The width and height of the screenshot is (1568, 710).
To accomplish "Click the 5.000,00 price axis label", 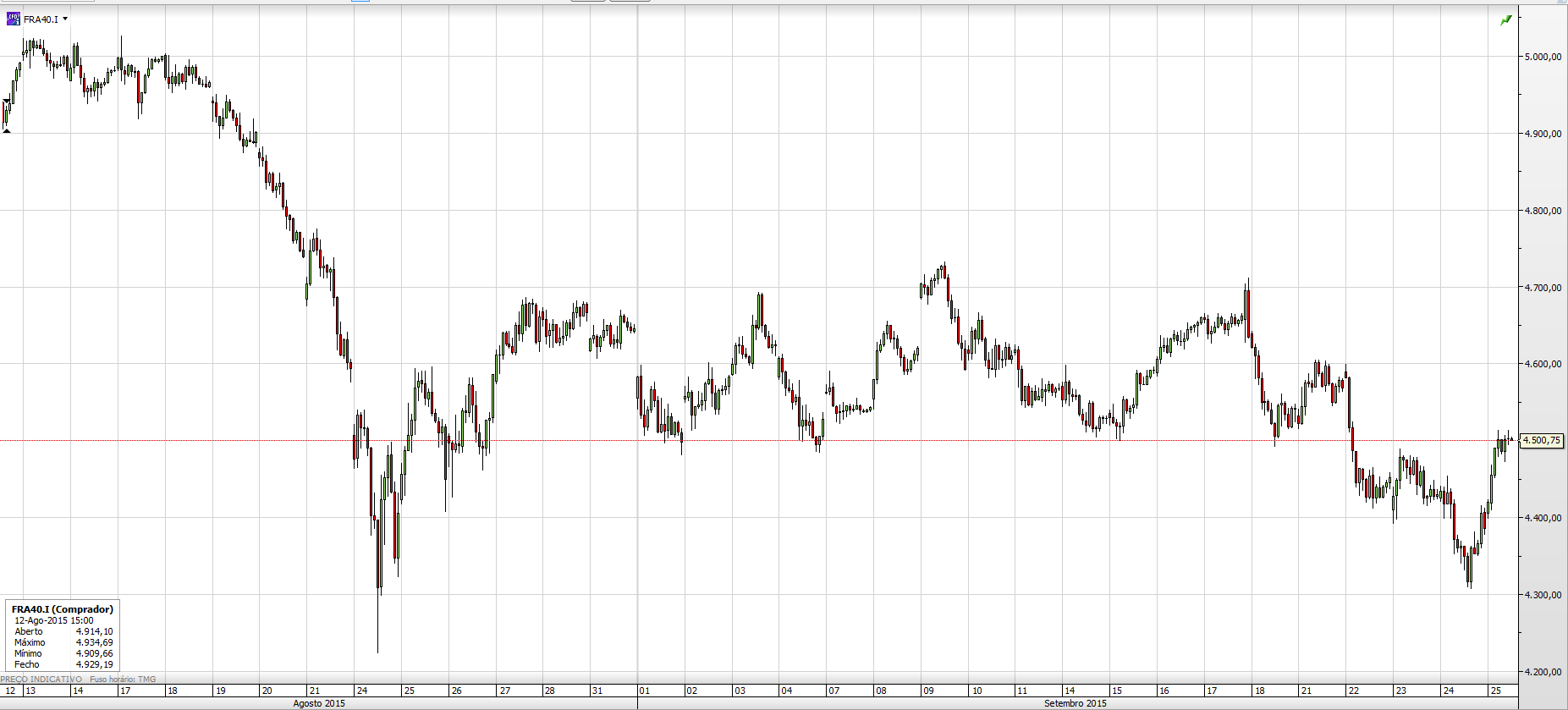I will tap(1543, 57).
